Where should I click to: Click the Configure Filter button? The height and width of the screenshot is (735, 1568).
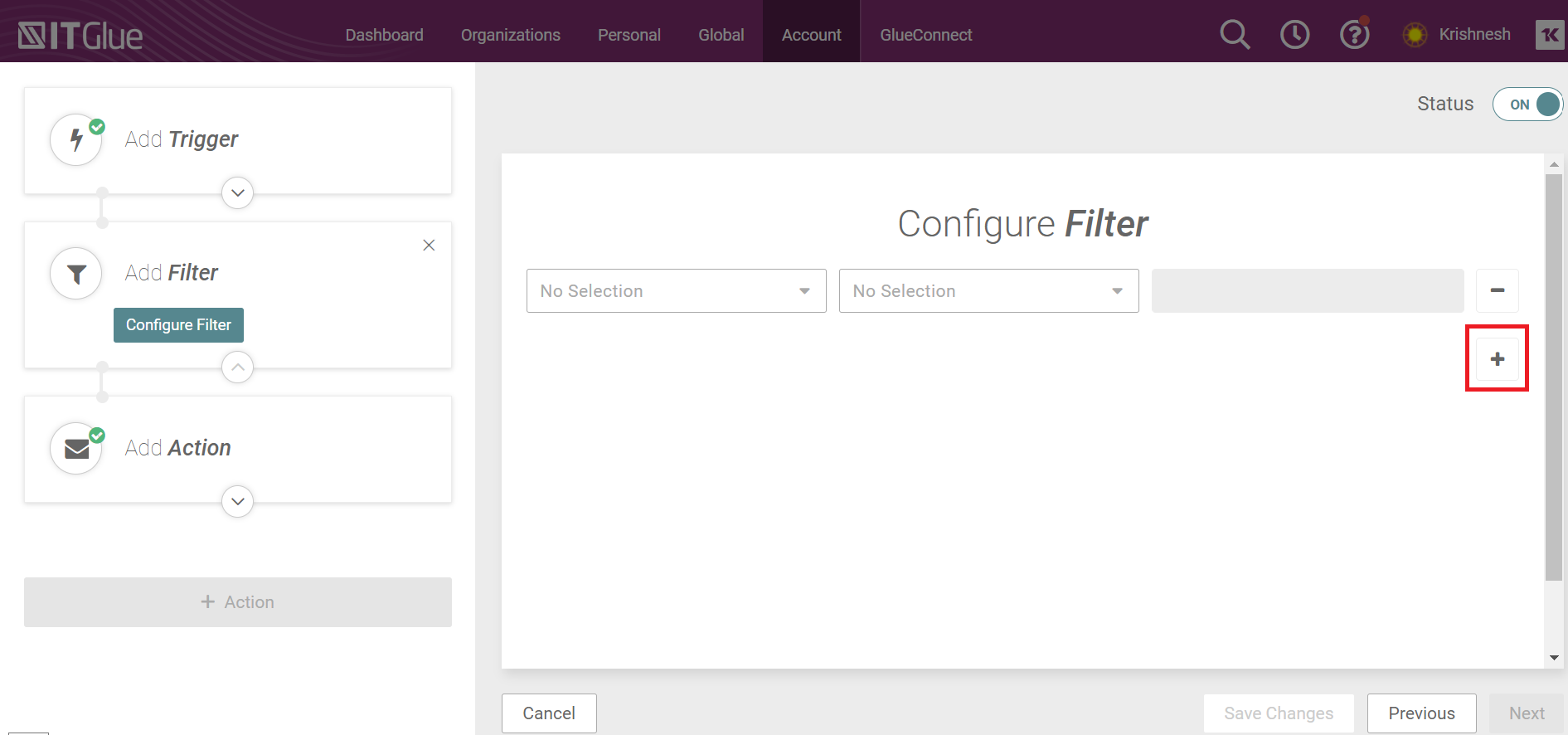(x=178, y=325)
